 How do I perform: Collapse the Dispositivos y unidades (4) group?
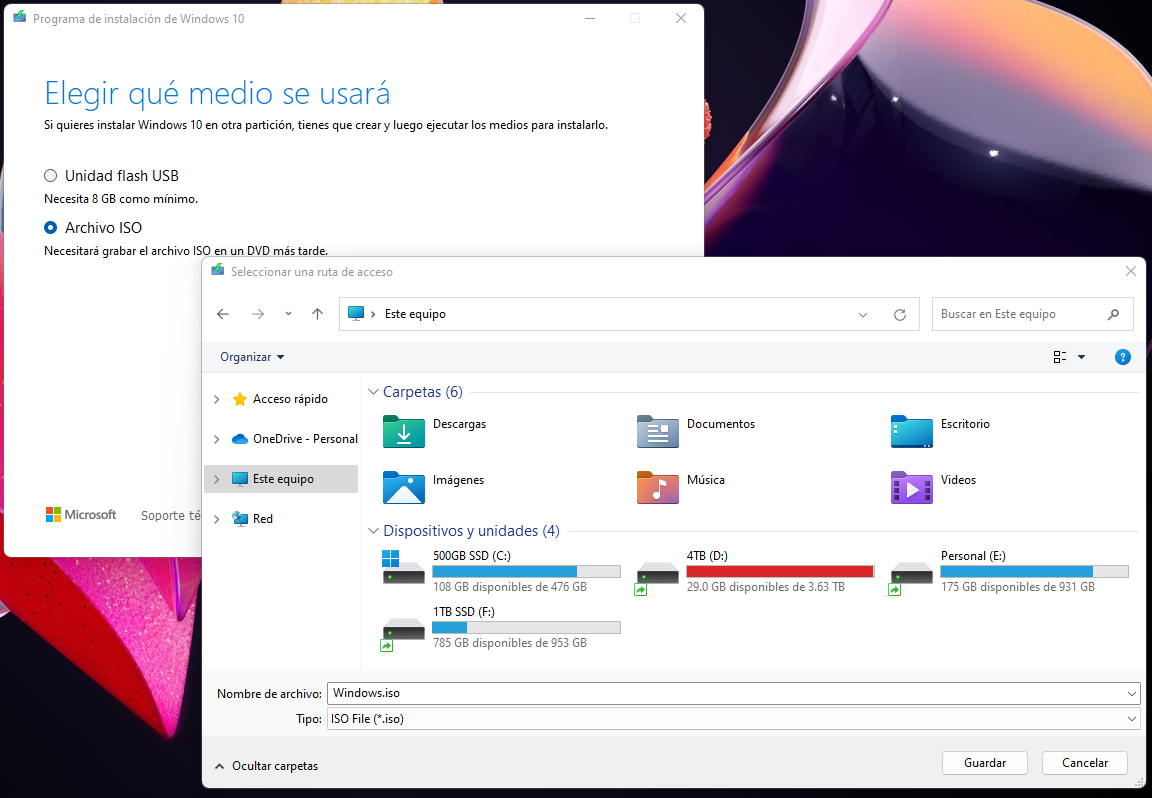click(x=373, y=531)
